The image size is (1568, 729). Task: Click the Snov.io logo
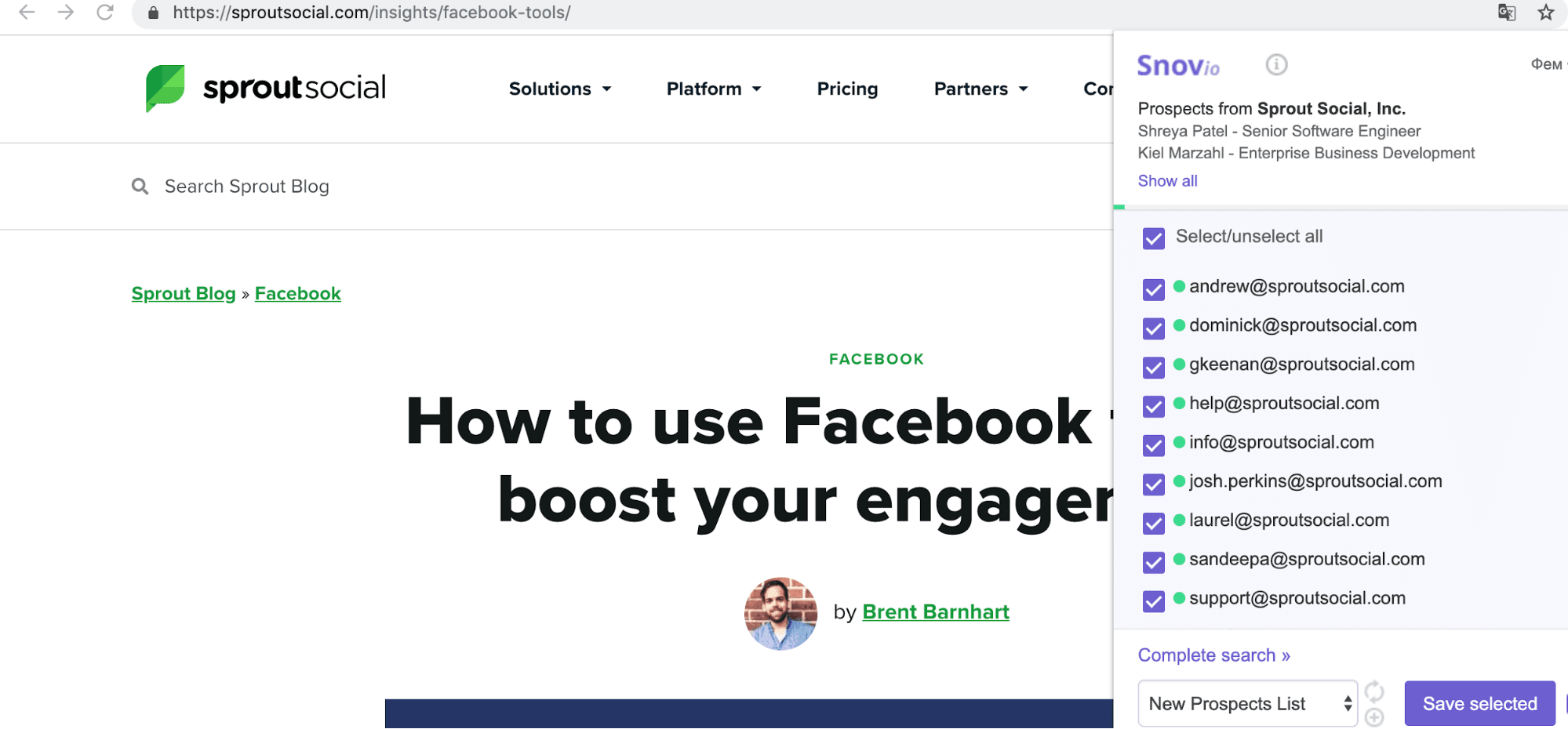tap(1178, 66)
